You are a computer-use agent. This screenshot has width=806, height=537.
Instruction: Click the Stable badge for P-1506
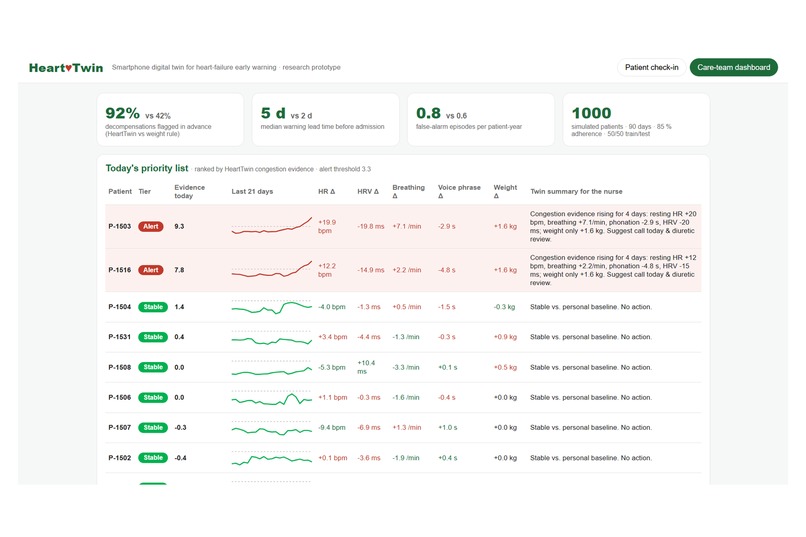tap(153, 398)
